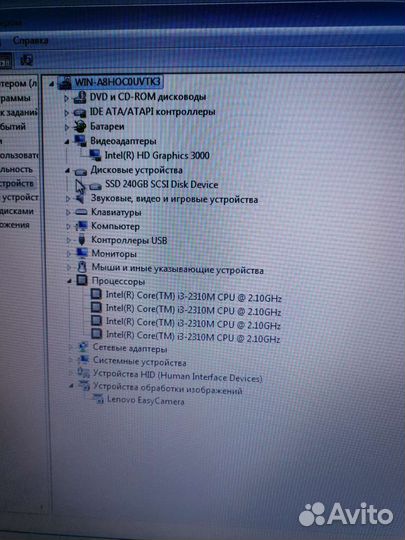
Task: Click the Видеоадаптеры display adapter icon
Action: point(80,140)
